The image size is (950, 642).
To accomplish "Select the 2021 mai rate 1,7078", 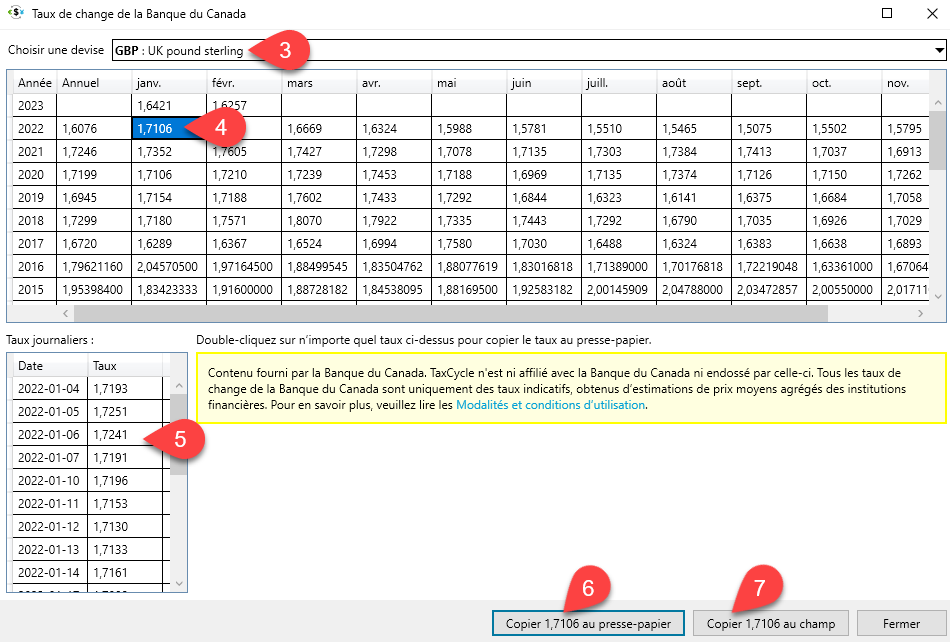I will [x=470, y=151].
